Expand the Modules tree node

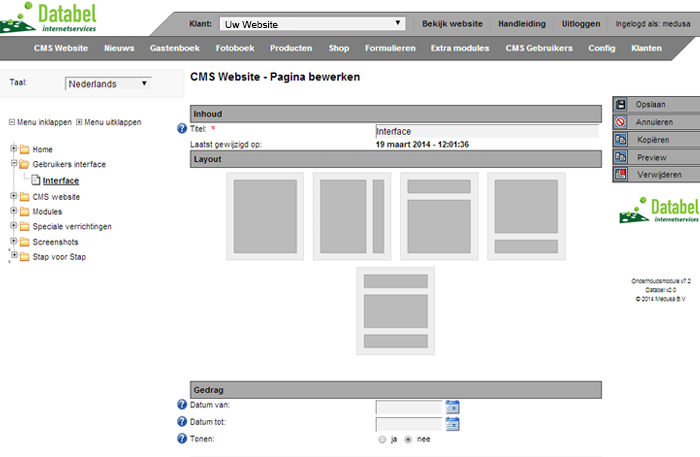point(13,211)
